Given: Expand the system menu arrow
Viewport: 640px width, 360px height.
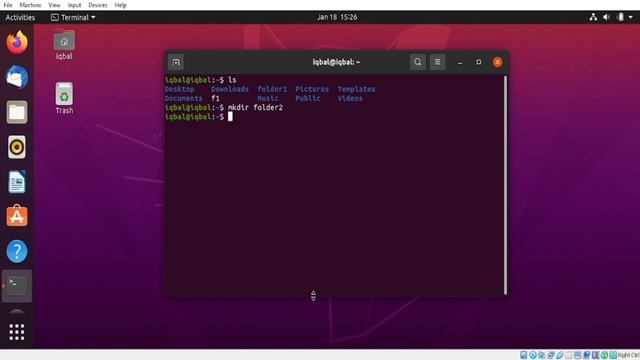Looking at the screenshot, I should 631,17.
